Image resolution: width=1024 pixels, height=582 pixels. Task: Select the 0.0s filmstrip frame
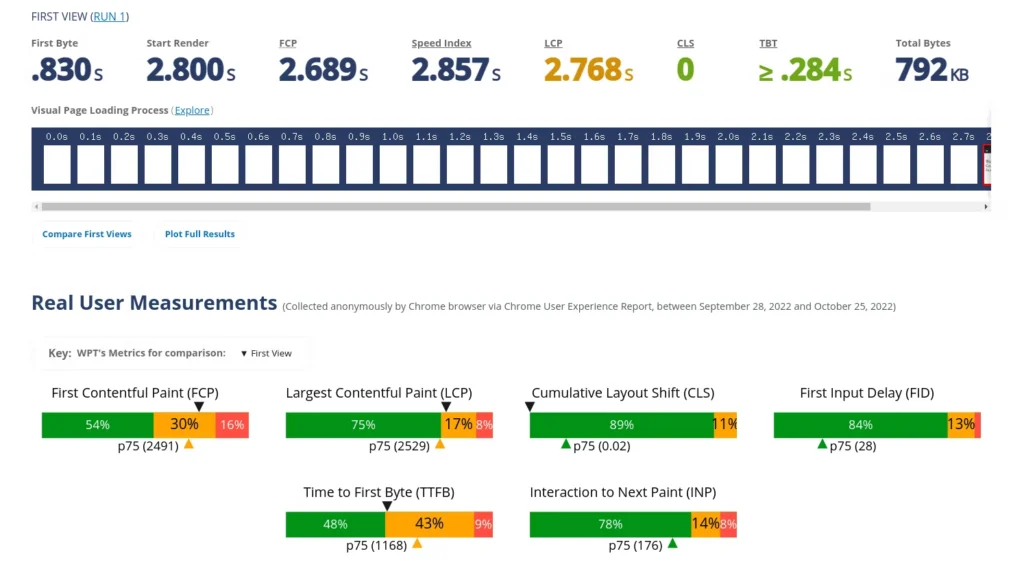coord(57,164)
